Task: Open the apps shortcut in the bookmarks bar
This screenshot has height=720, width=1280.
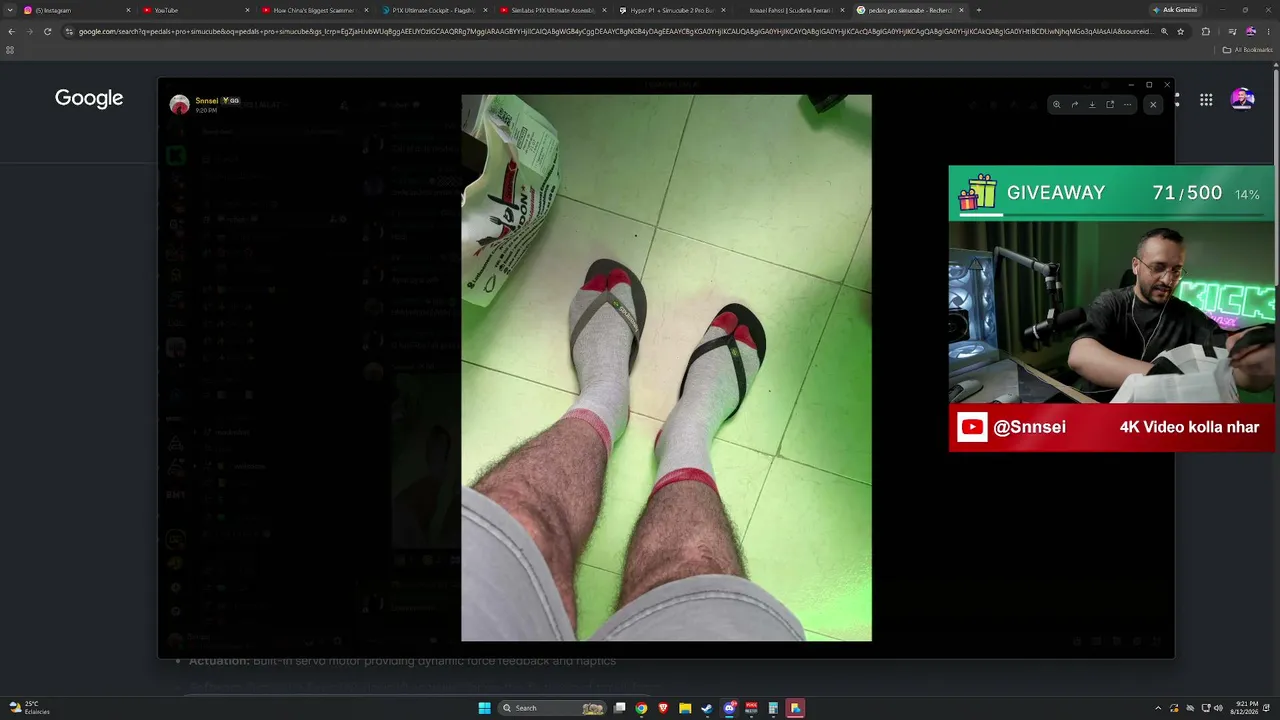Action: 10,49
